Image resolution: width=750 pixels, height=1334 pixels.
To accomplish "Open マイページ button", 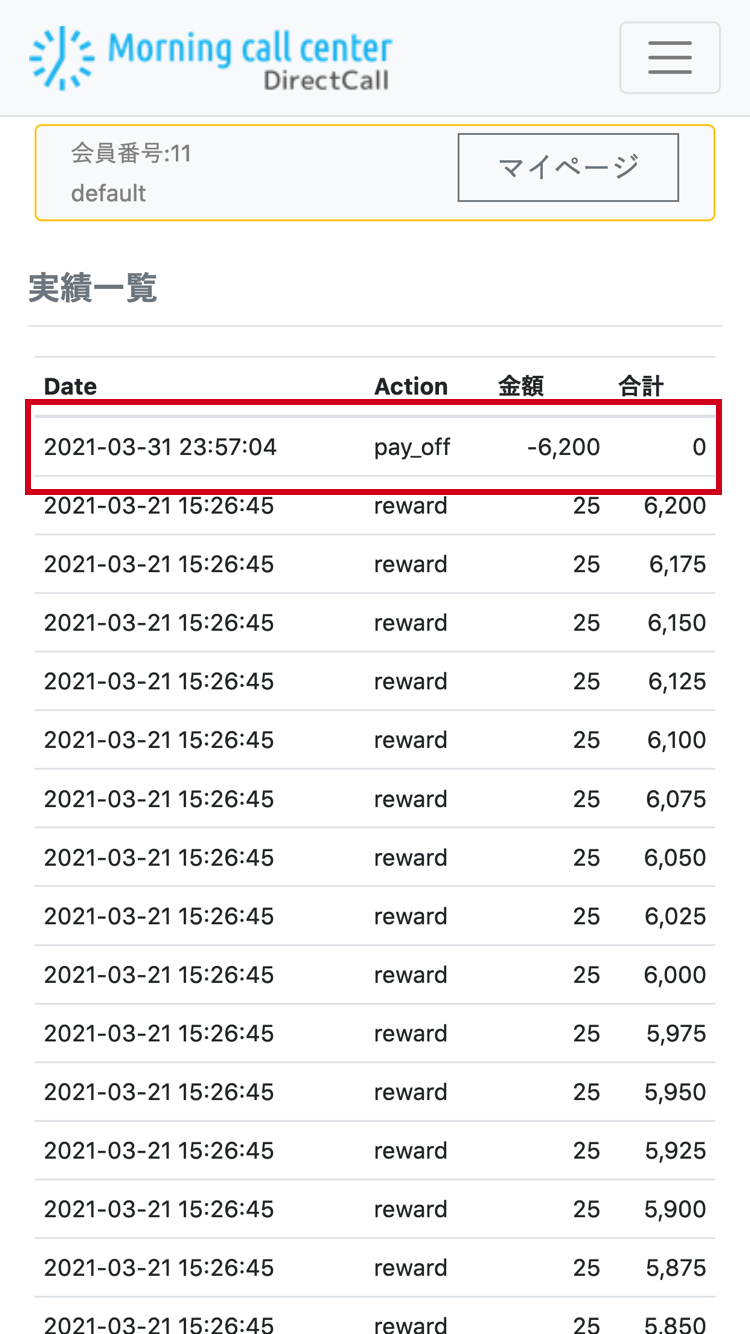I will (x=568, y=167).
